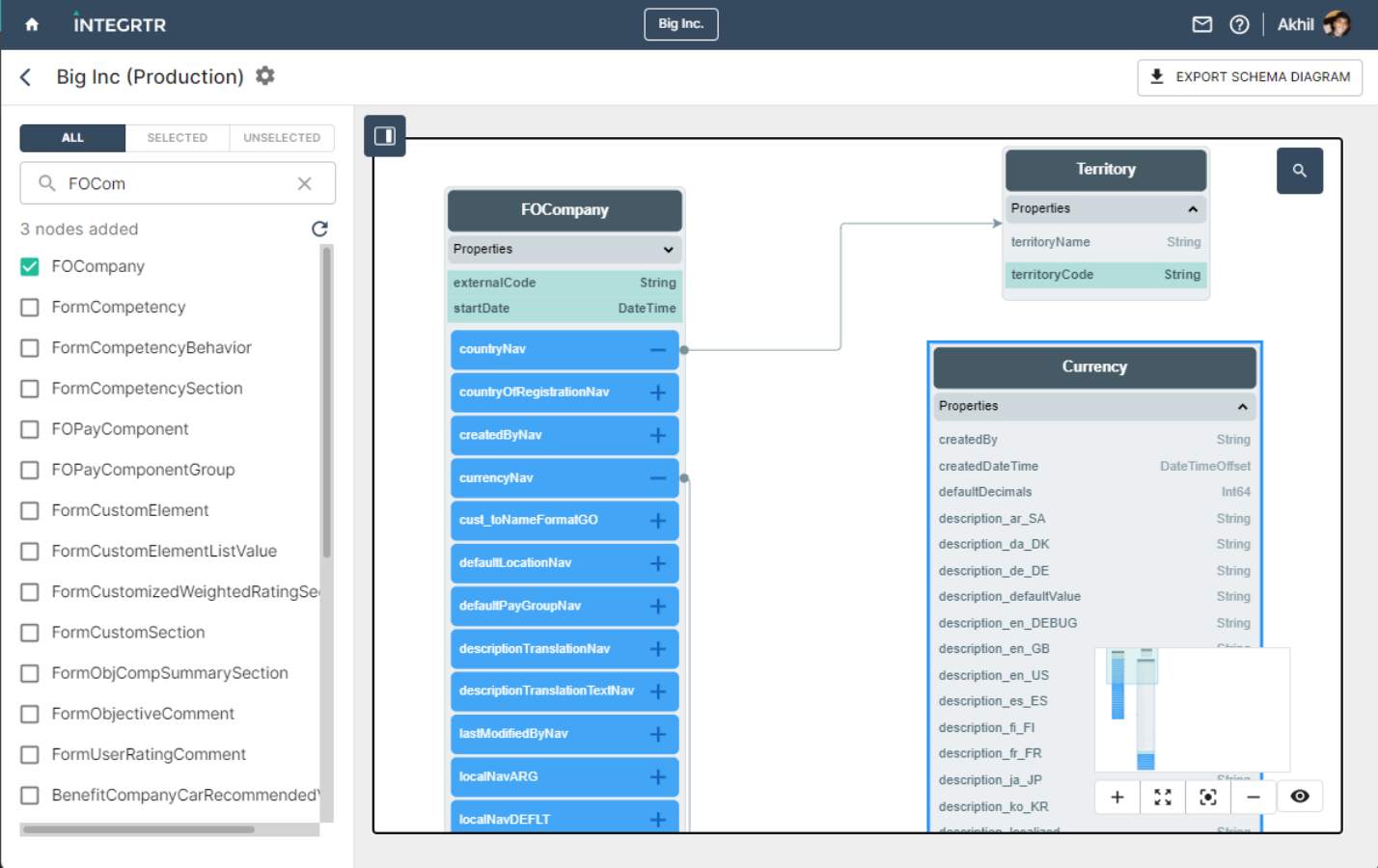1378x868 pixels.
Task: Open the mail inbox icon
Action: [1201, 25]
